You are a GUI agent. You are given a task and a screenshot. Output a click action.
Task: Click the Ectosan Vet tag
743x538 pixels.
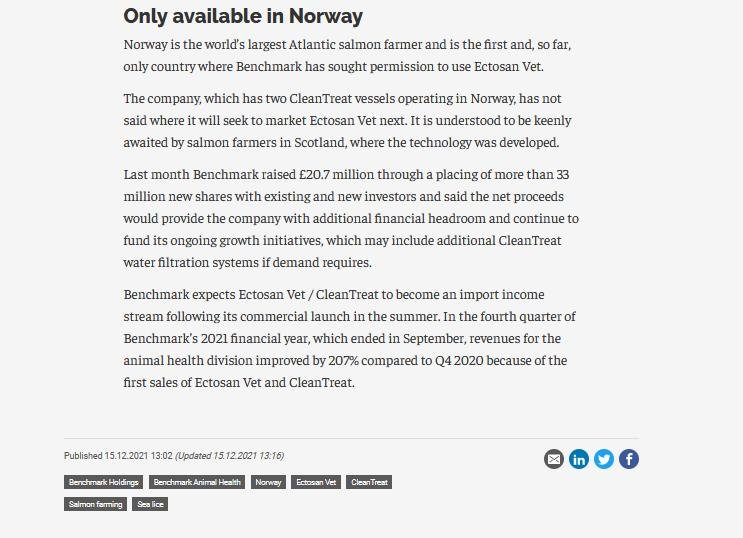tap(317, 482)
